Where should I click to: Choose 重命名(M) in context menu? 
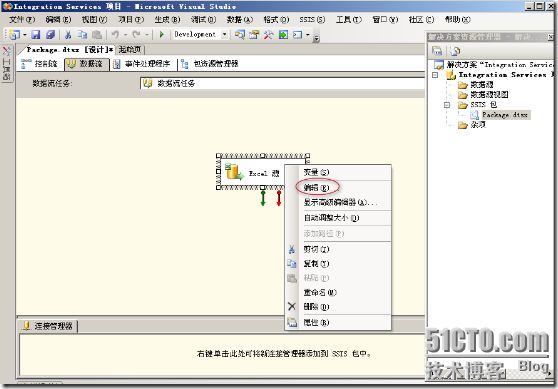pos(338,293)
